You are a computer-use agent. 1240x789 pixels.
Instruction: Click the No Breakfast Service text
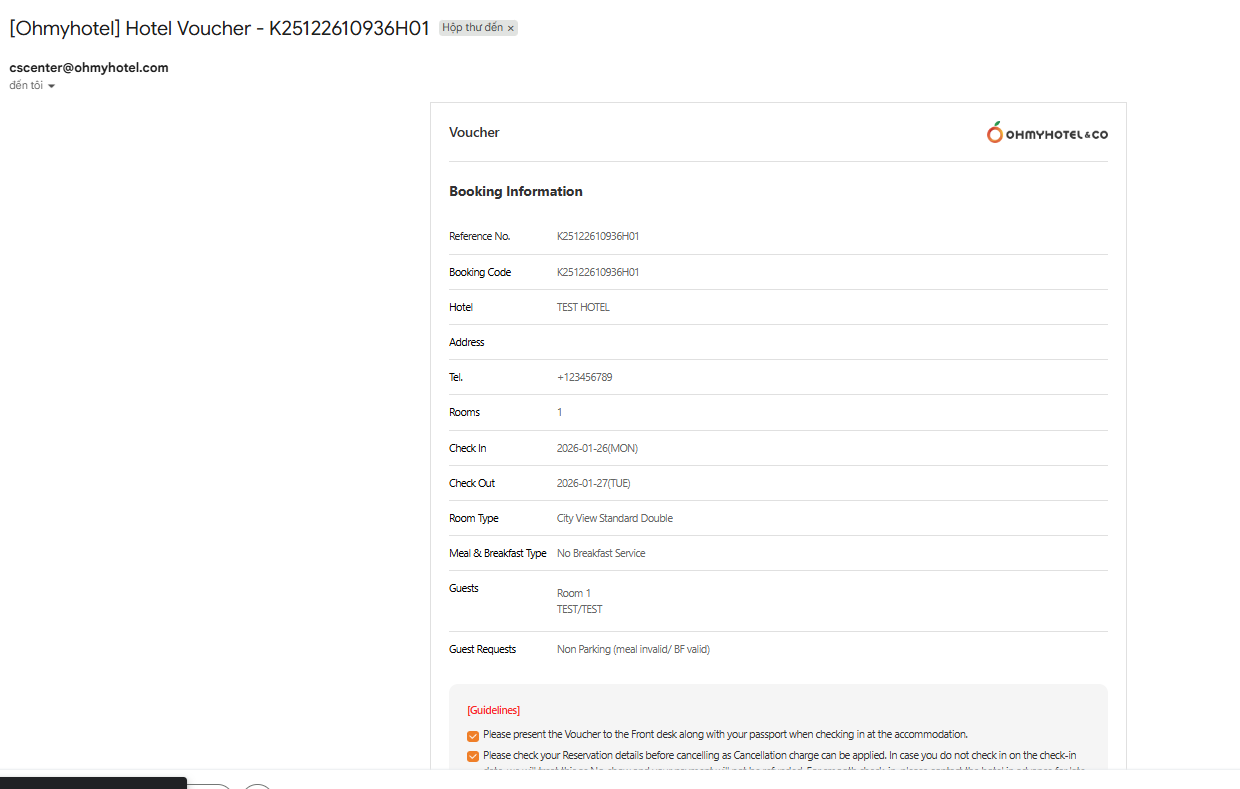(x=600, y=553)
